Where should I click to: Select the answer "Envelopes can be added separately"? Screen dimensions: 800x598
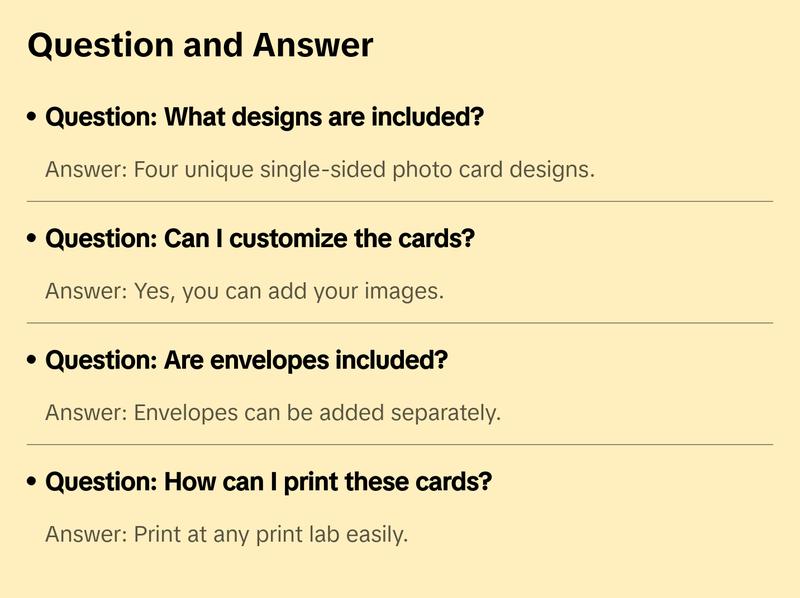pos(272,413)
